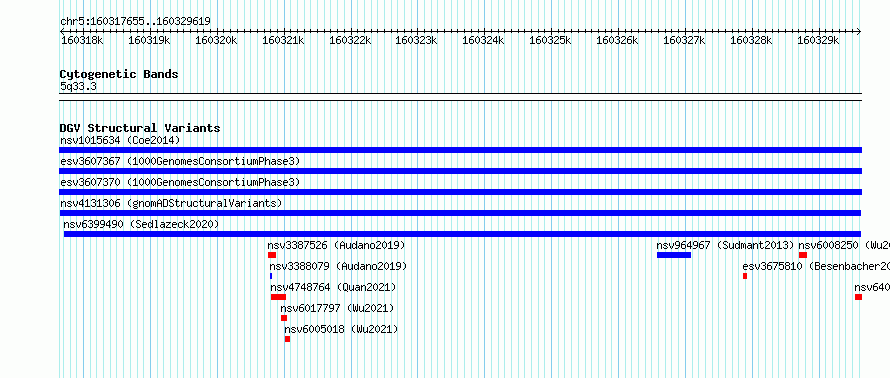The width and height of the screenshot is (890, 378).
Task: Click the 160320k ruler tick label
Action: [216, 40]
